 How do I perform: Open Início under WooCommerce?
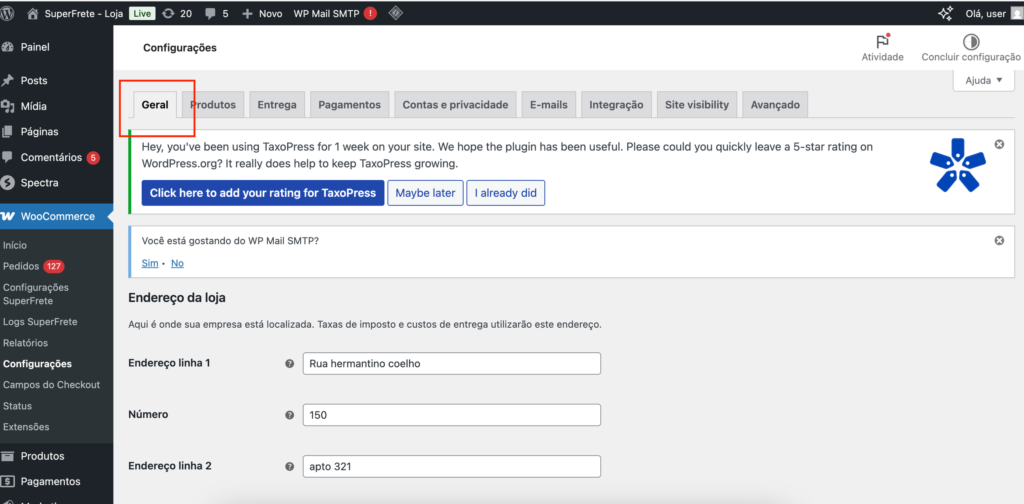point(14,245)
